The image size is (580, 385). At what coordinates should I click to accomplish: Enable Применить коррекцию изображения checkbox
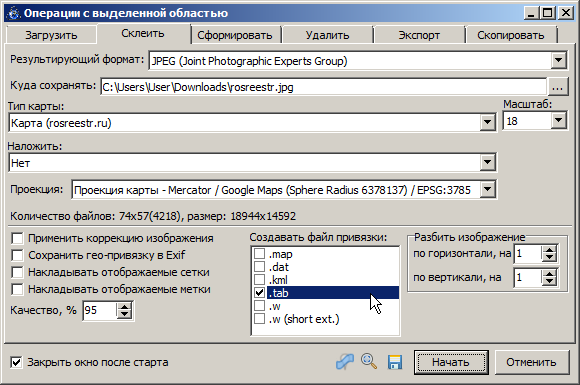pos(17,238)
